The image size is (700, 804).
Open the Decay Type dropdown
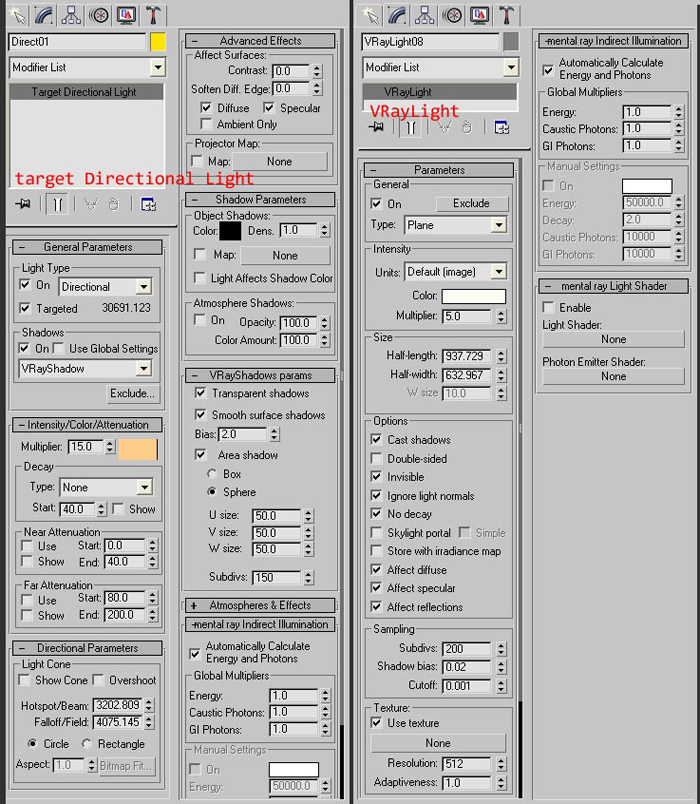[x=145, y=487]
